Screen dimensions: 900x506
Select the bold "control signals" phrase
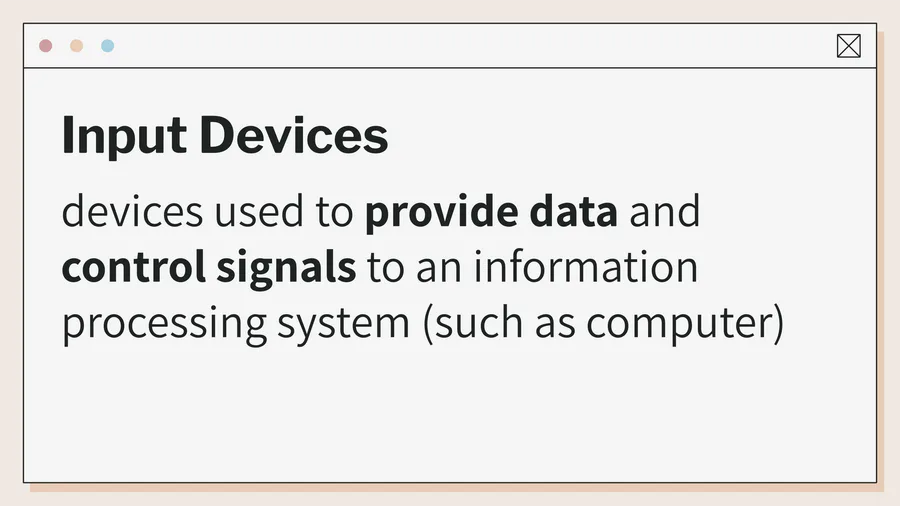pos(209,268)
